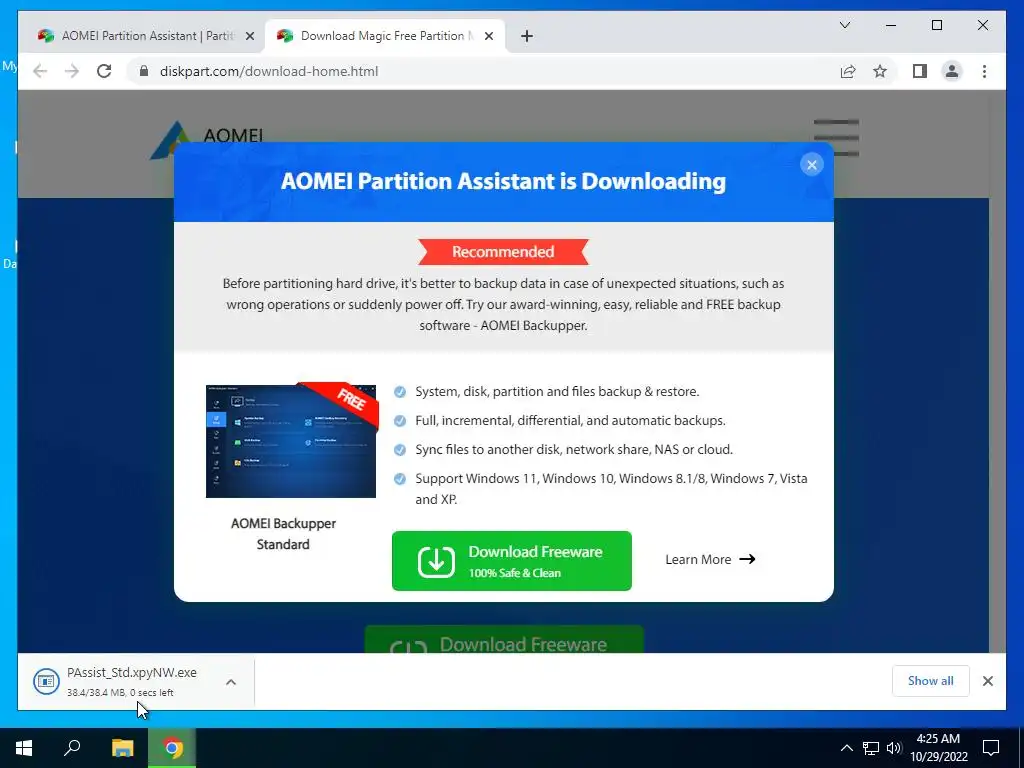This screenshot has width=1024, height=768.
Task: Go forward to the next page
Action: 71,71
